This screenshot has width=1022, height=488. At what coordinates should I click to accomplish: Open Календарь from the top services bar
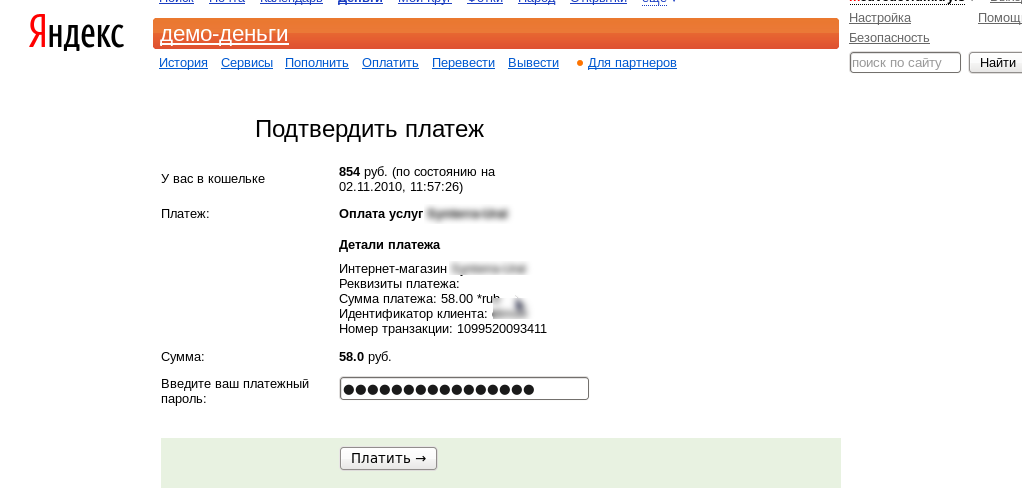(x=291, y=2)
